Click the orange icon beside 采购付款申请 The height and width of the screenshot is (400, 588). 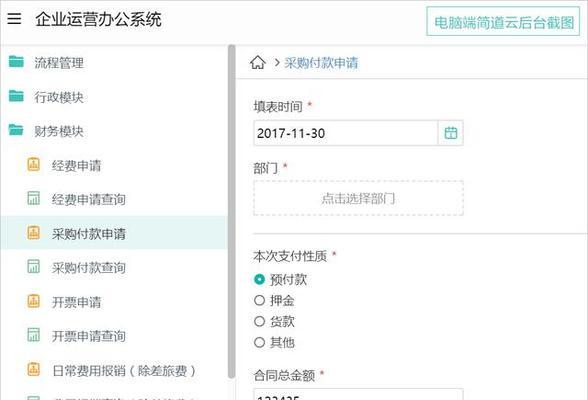click(33, 232)
